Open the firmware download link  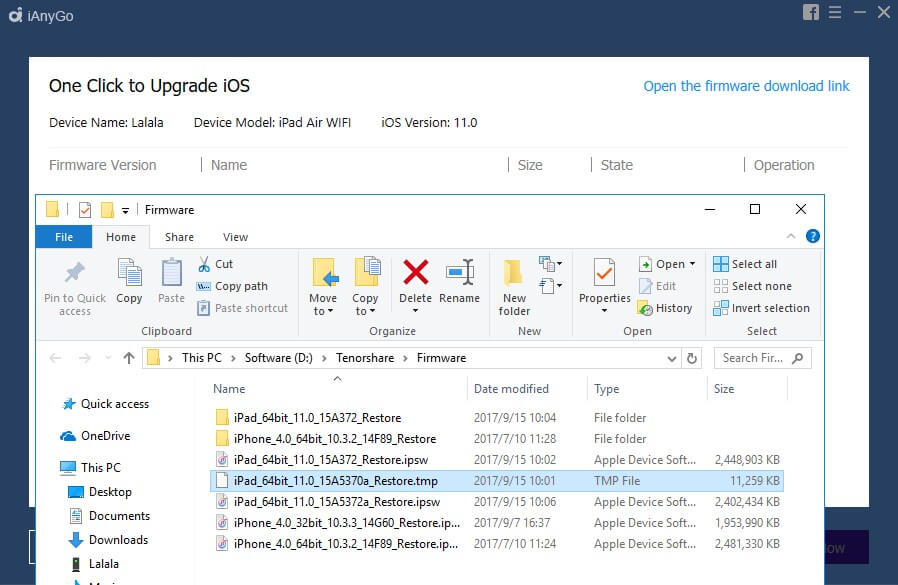click(x=746, y=86)
